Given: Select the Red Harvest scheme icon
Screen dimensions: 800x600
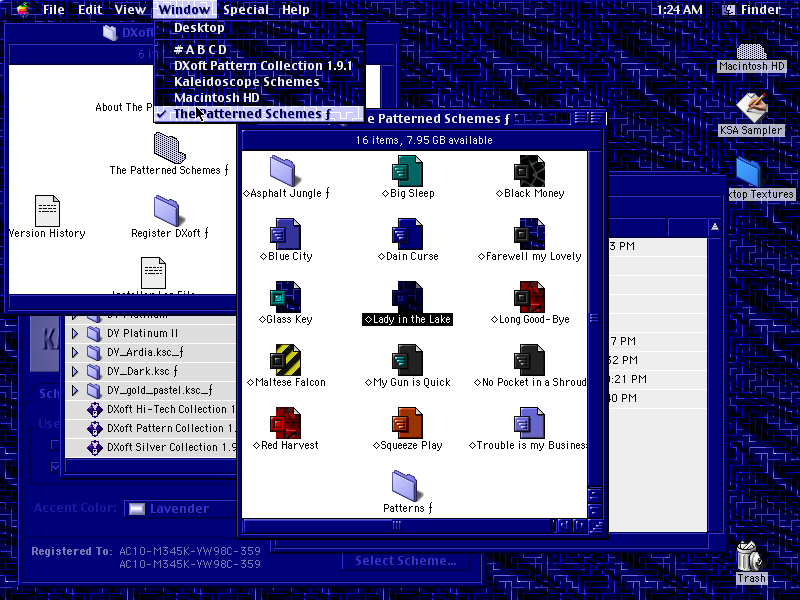Looking at the screenshot, I should [x=285, y=423].
